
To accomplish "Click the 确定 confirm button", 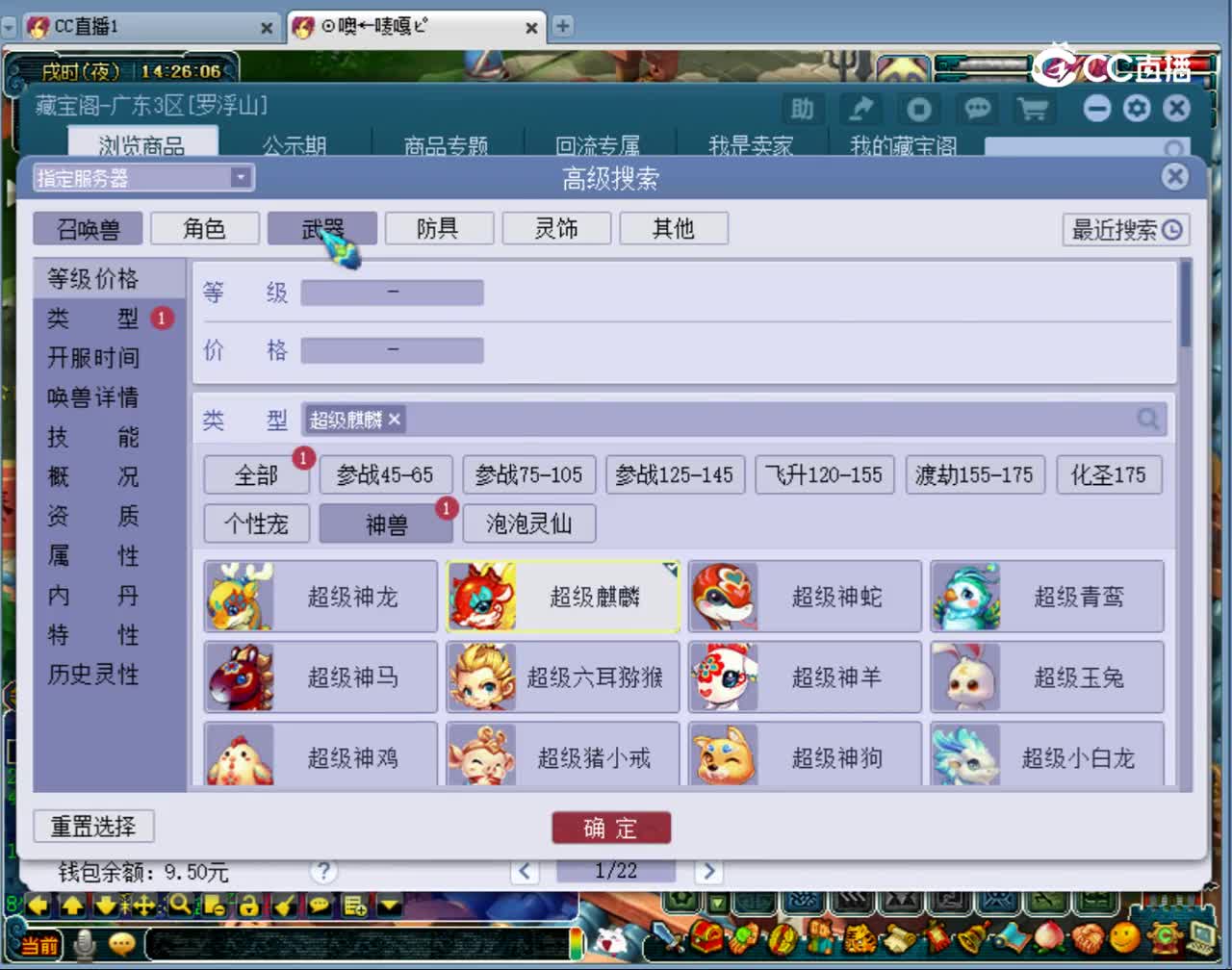I will pos(611,828).
